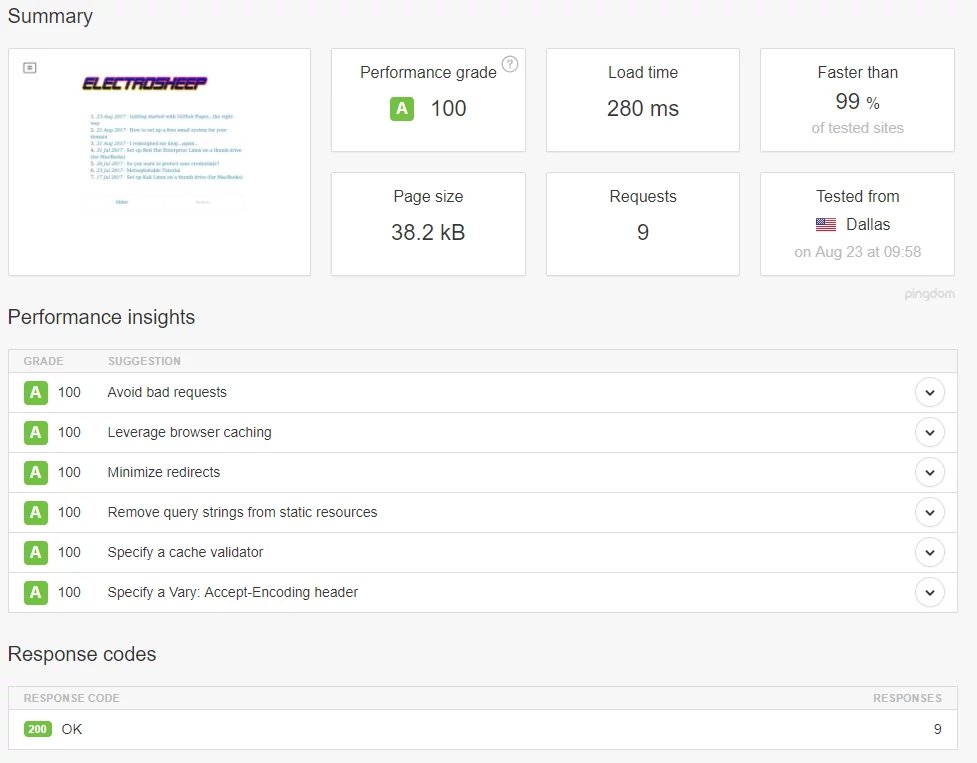977x763 pixels.
Task: Expand the Leverage browser caching suggestion
Action: 930,432
